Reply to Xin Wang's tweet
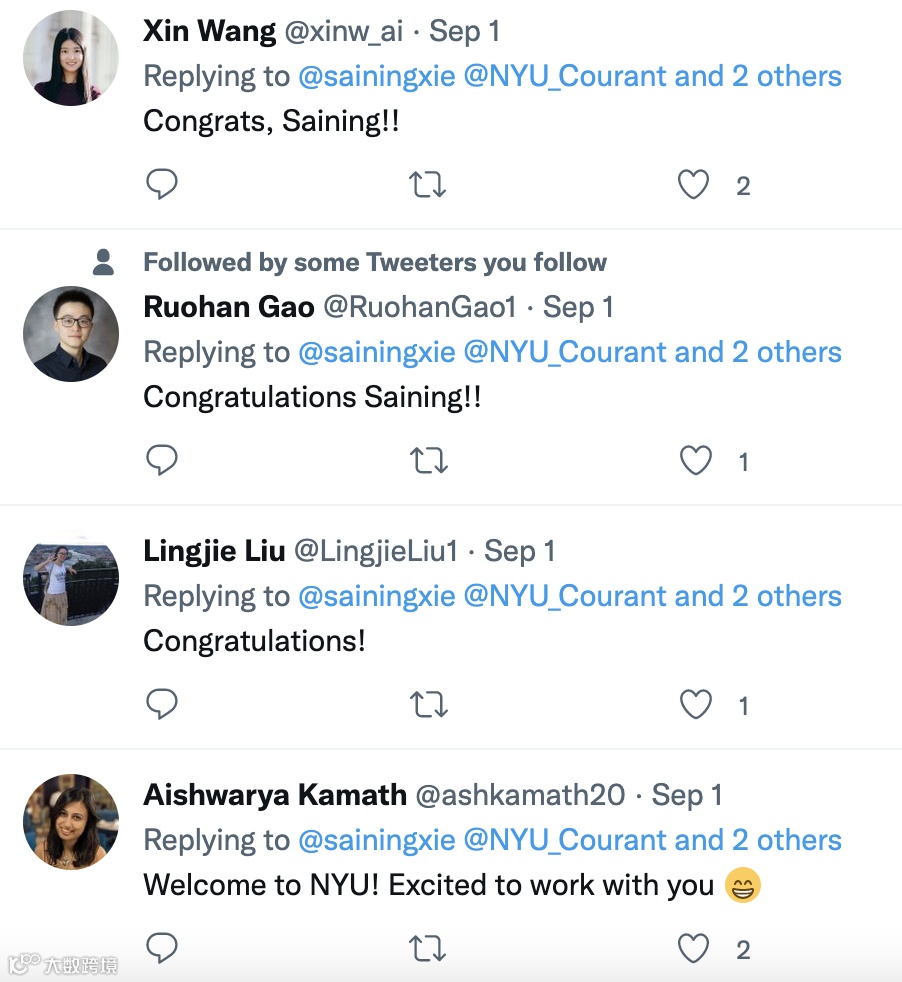Viewport: 902px width, 982px height. pos(162,185)
